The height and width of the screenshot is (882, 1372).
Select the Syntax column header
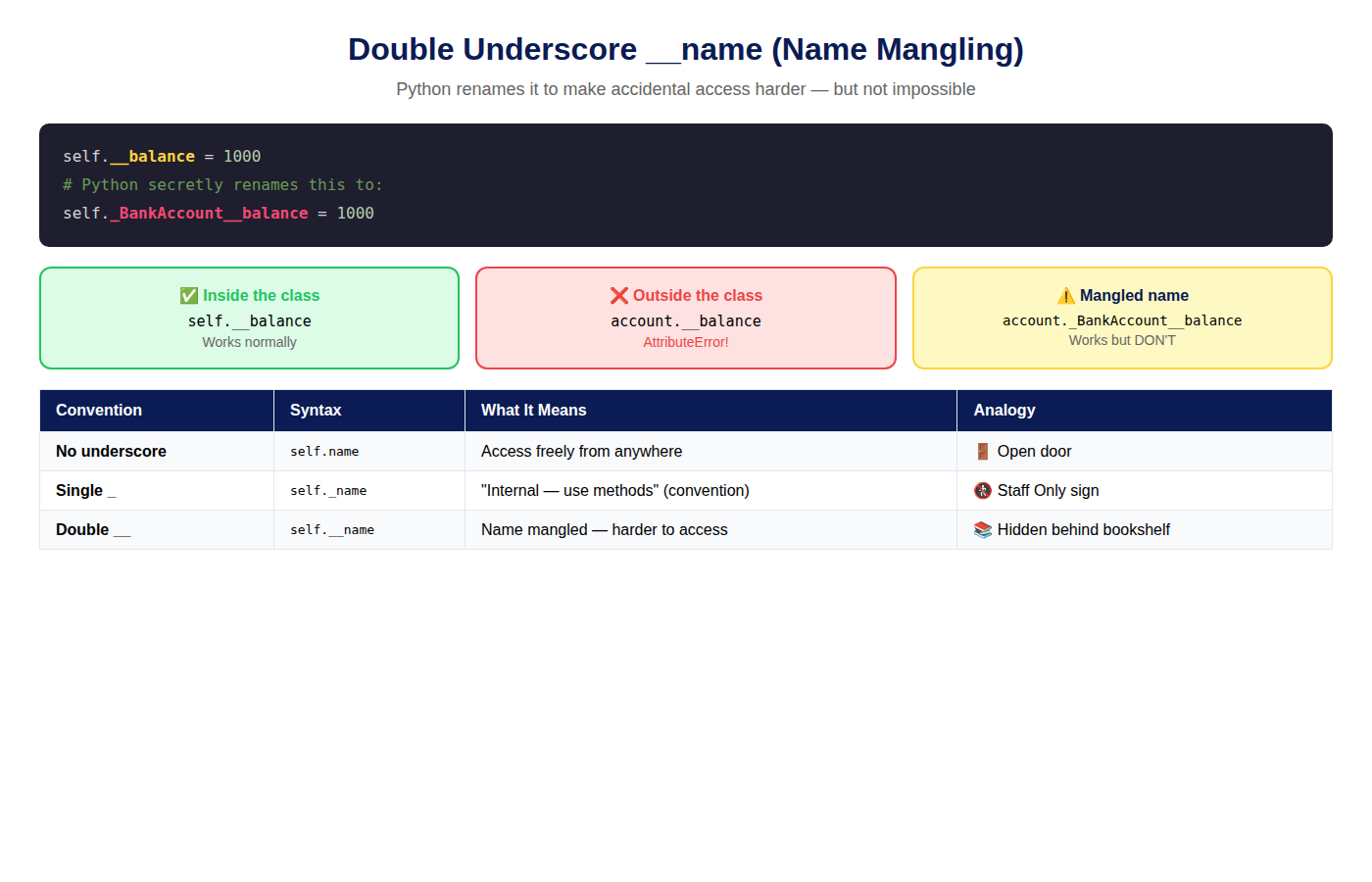pos(369,411)
